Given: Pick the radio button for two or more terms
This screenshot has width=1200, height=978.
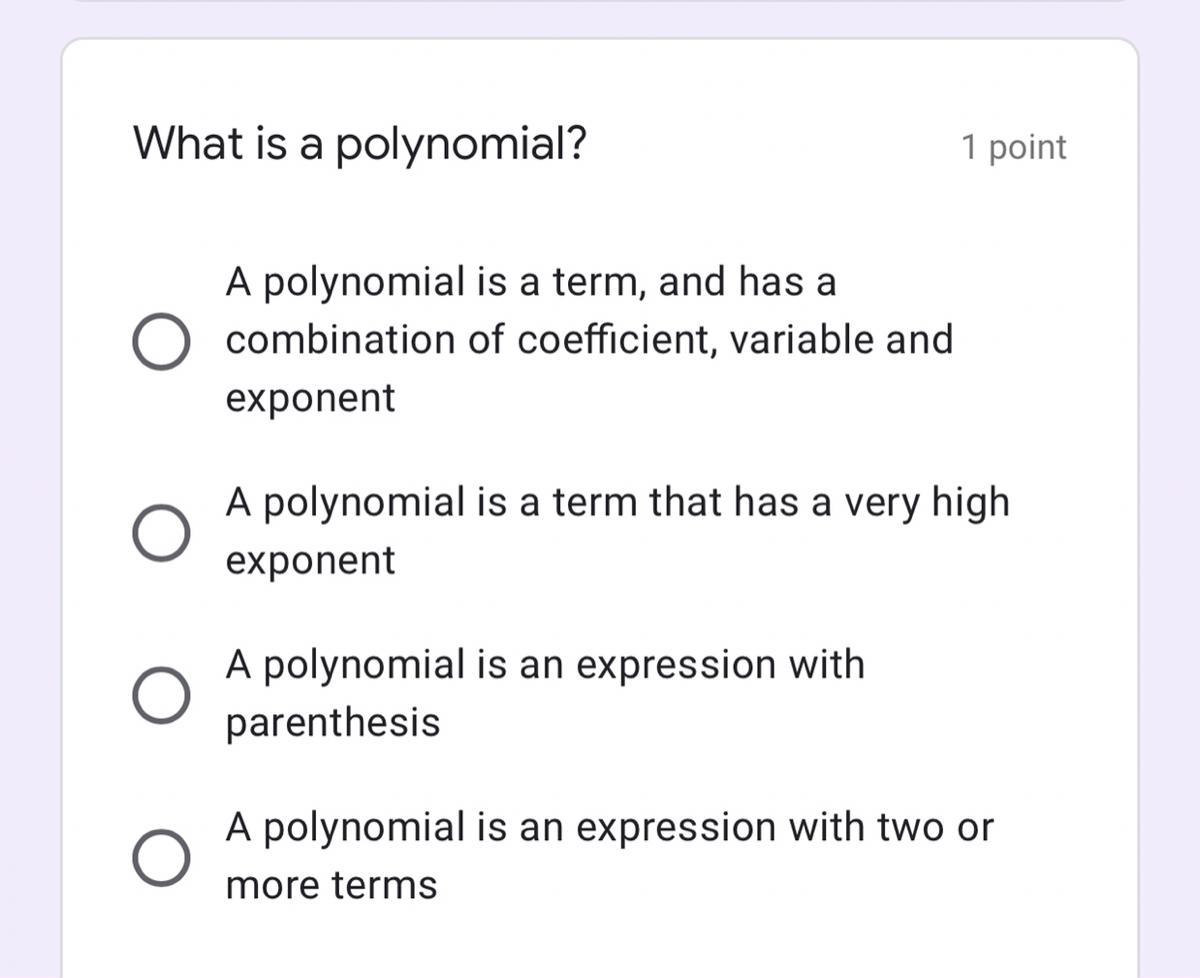Looking at the screenshot, I should click(160, 857).
